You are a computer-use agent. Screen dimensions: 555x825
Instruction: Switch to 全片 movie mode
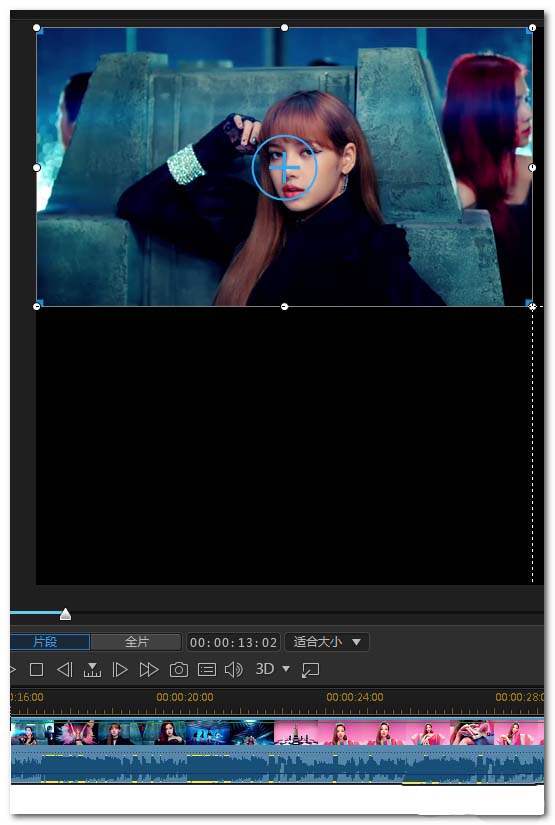(x=136, y=642)
